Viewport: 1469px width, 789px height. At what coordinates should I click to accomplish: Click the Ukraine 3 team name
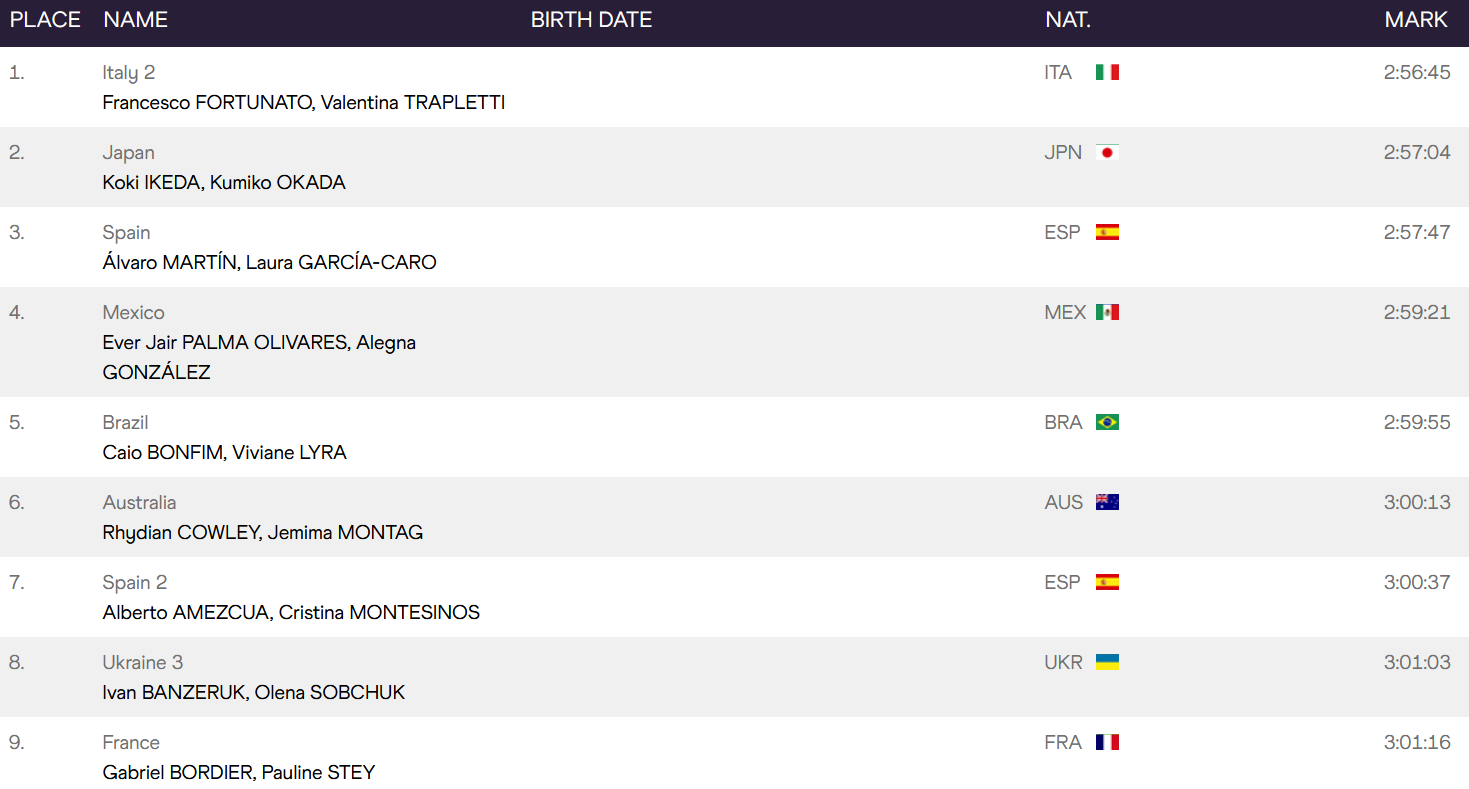click(x=143, y=662)
